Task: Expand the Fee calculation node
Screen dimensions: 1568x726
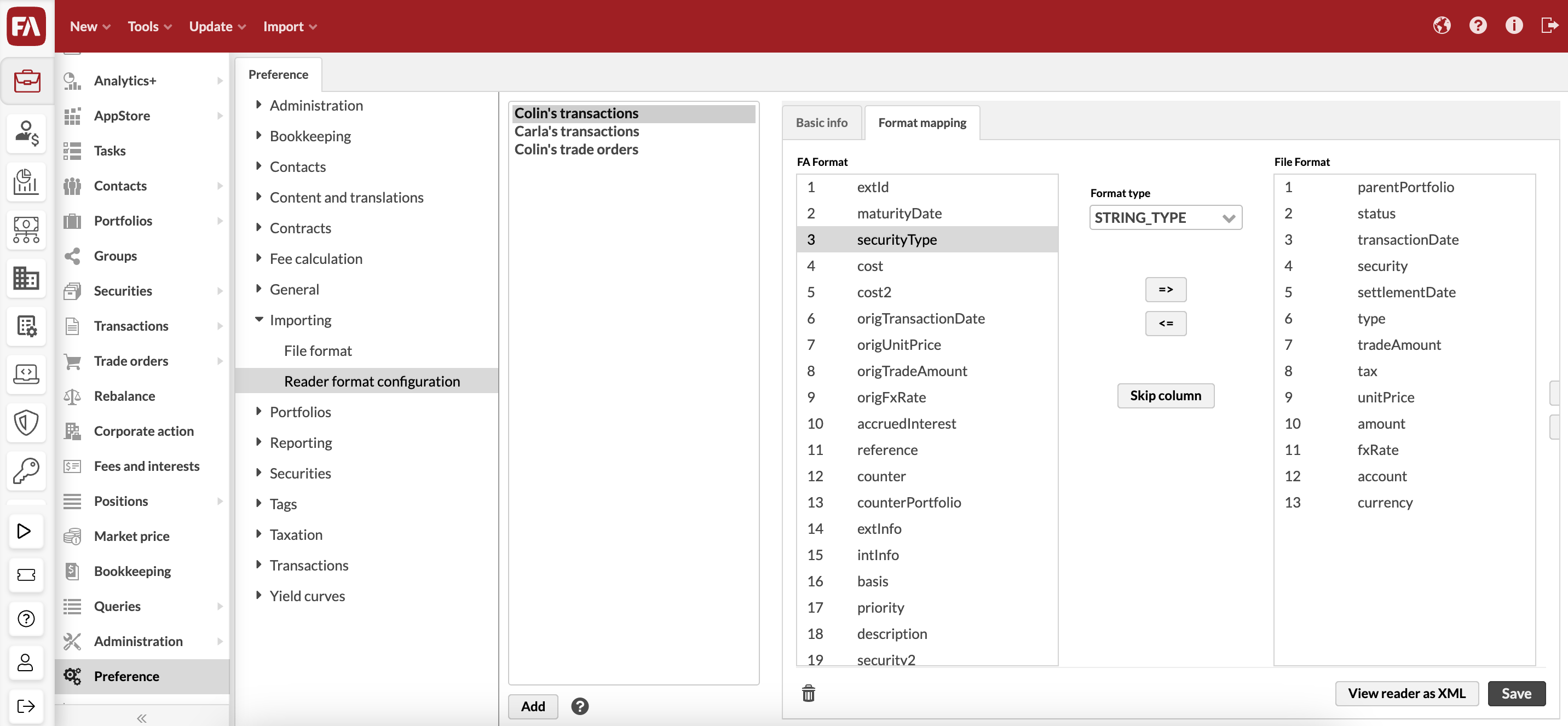Action: 259,258
